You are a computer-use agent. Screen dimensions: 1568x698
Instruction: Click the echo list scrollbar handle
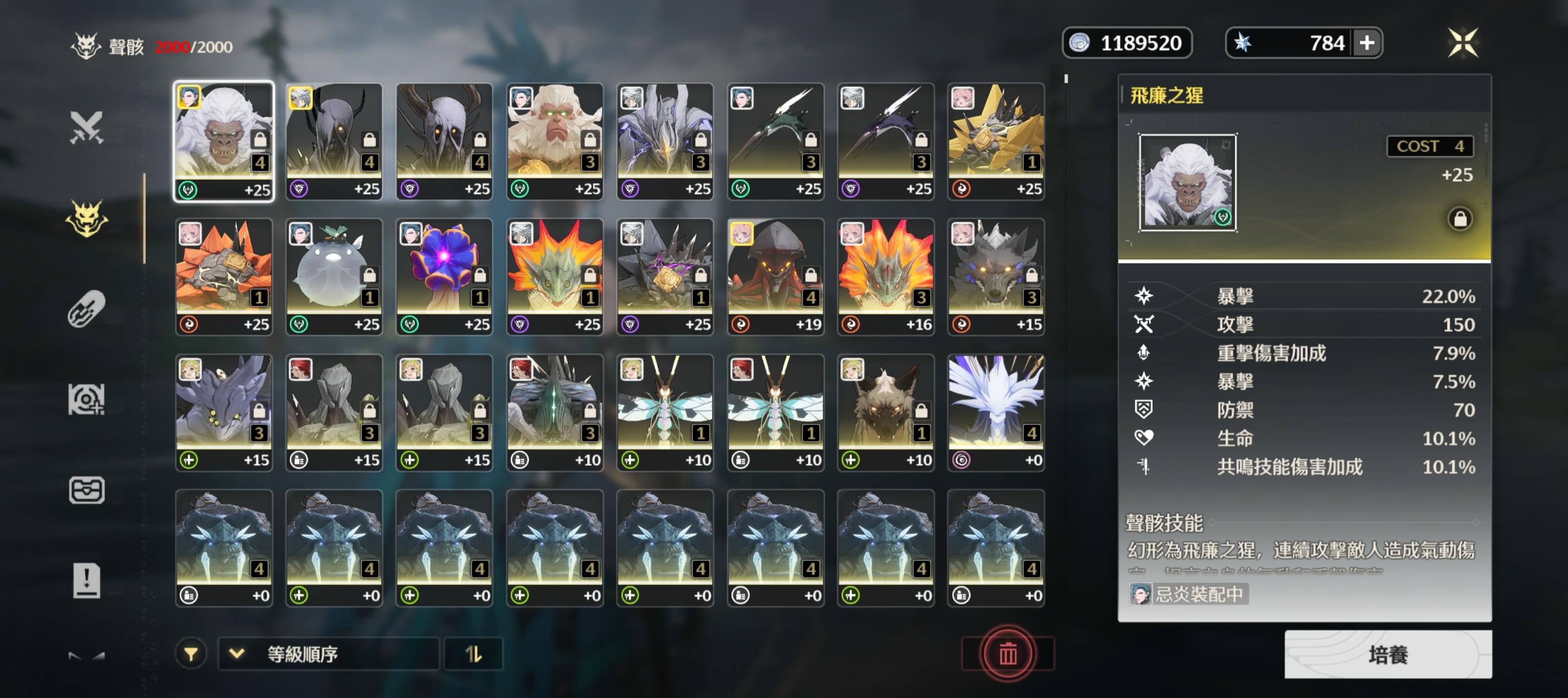pos(1066,79)
